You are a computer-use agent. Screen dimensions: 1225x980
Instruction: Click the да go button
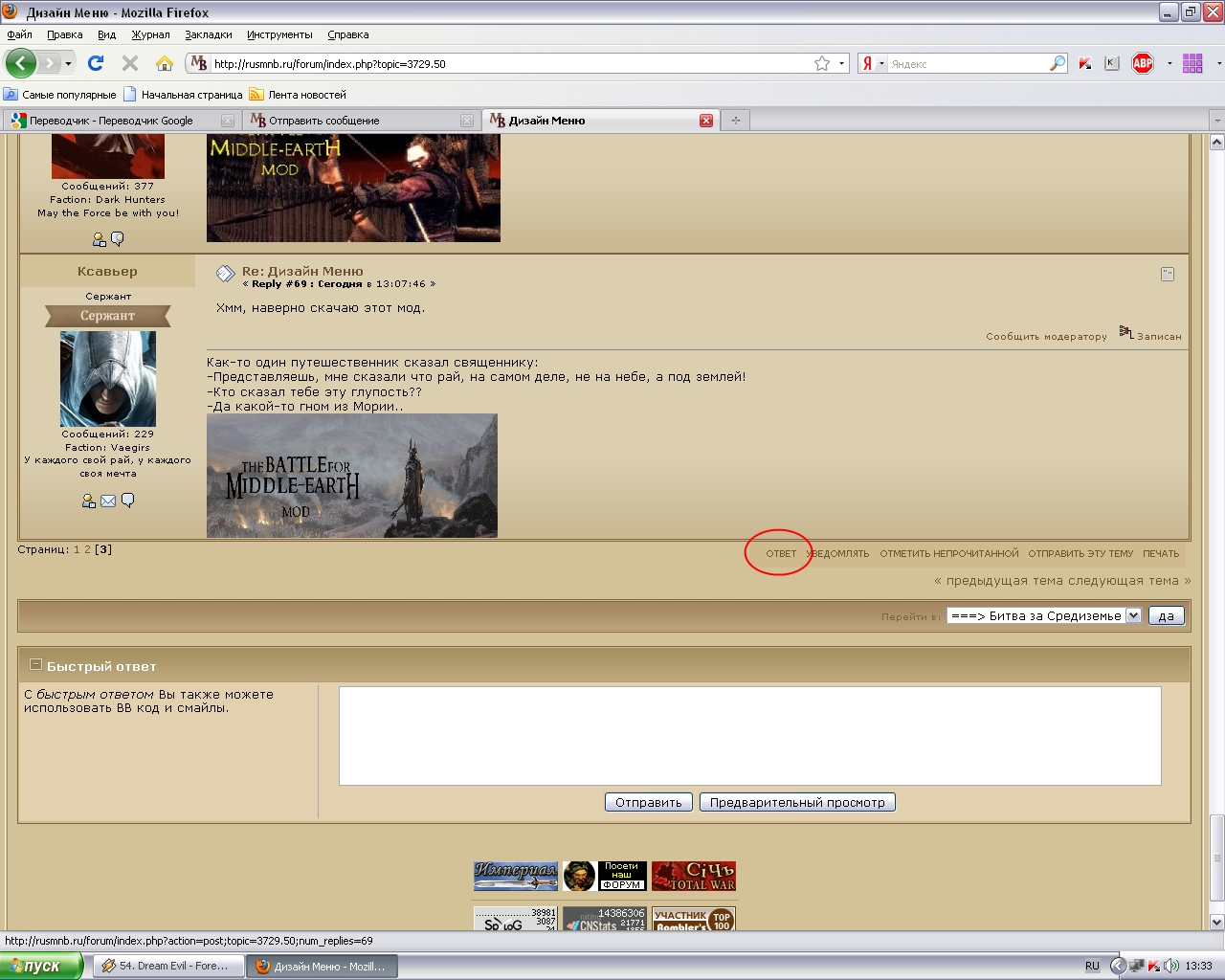point(1166,615)
